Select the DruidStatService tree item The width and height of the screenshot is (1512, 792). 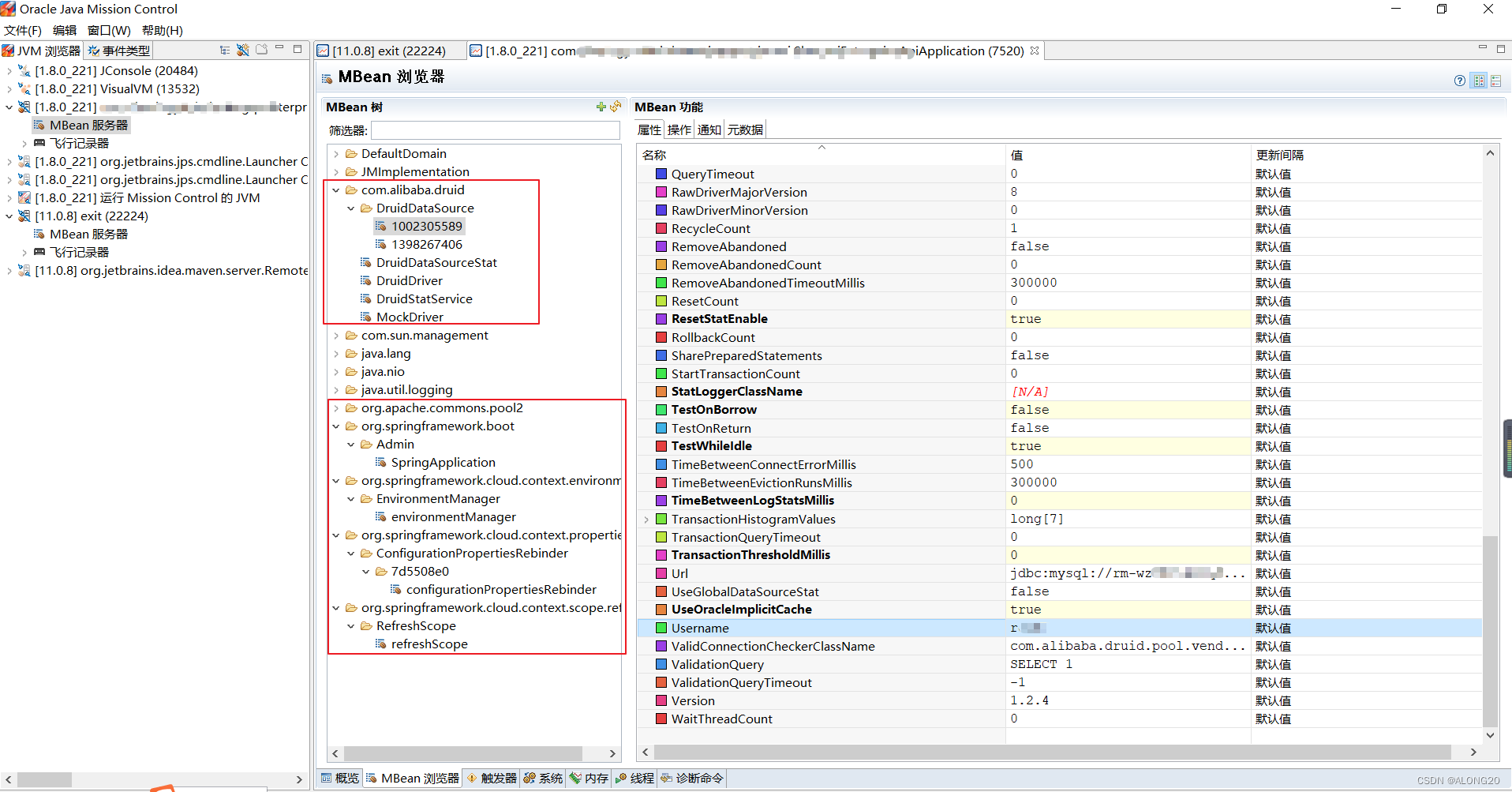click(x=424, y=299)
